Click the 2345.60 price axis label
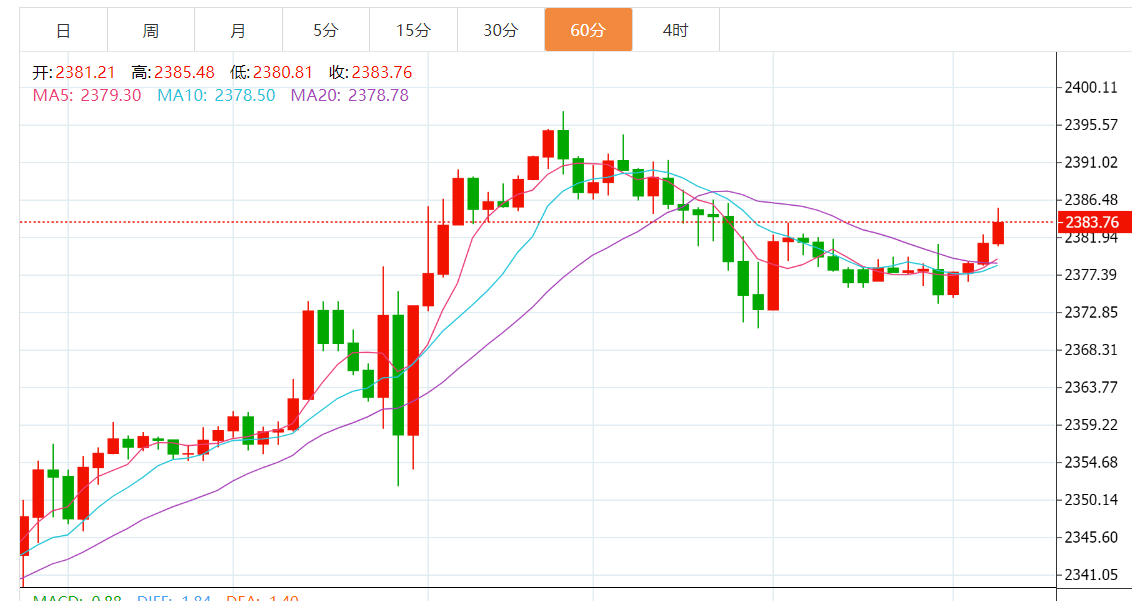 [x=1091, y=537]
